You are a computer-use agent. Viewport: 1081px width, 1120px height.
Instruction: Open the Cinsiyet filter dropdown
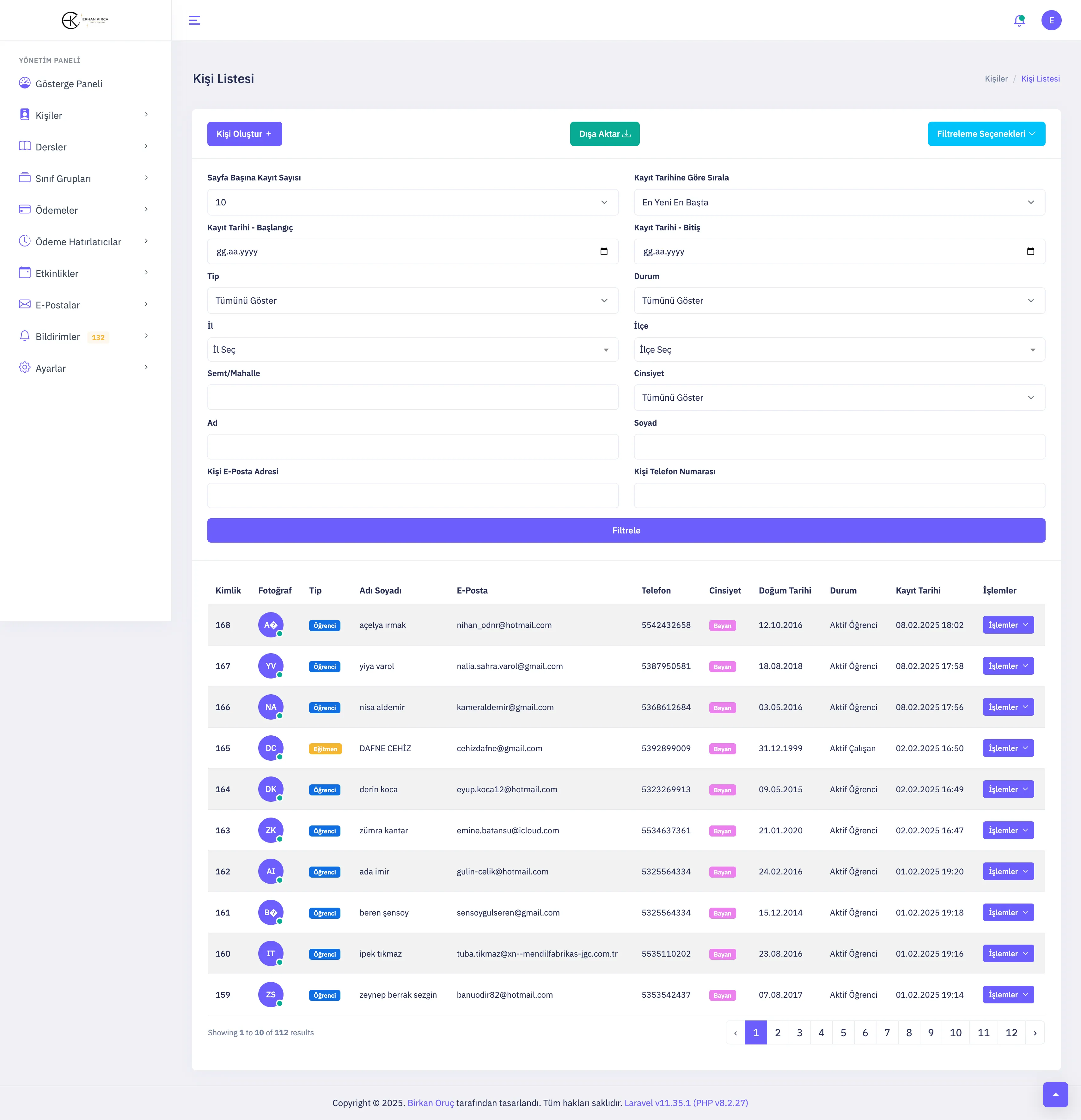(x=839, y=398)
